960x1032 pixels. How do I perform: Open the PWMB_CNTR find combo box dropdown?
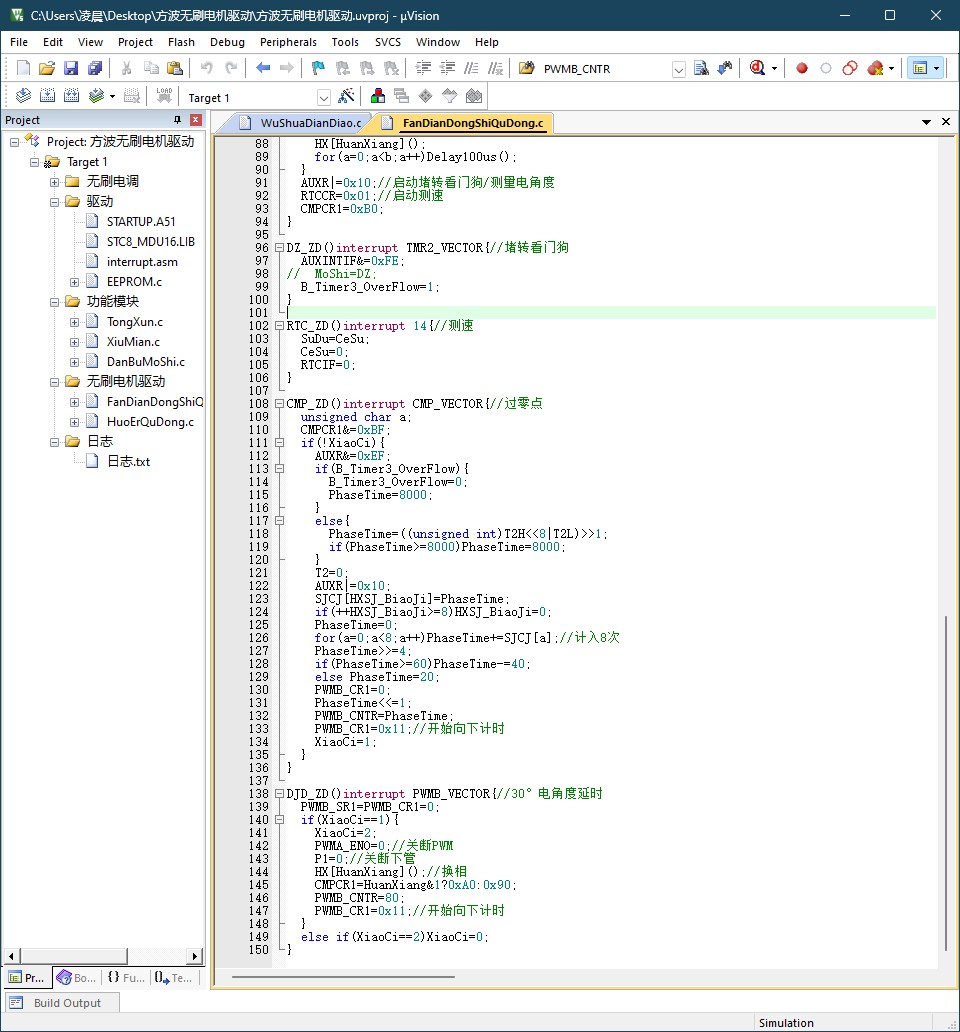click(x=679, y=69)
